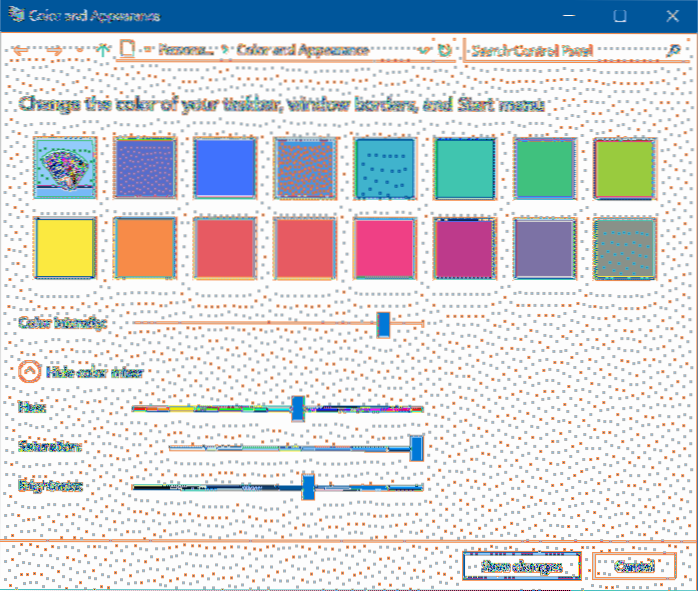Image resolution: width=698 pixels, height=591 pixels.
Task: Click the Back navigation arrow
Action: (x=21, y=49)
